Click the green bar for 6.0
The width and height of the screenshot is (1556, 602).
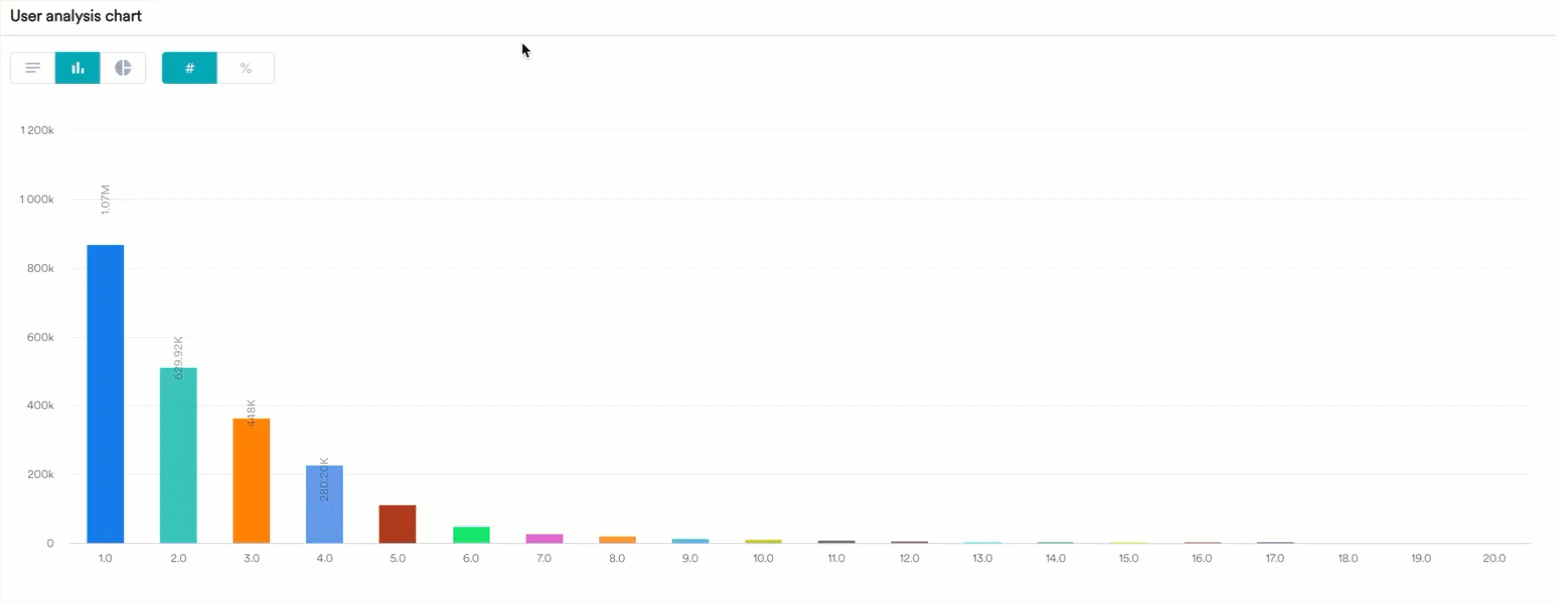coord(471,534)
